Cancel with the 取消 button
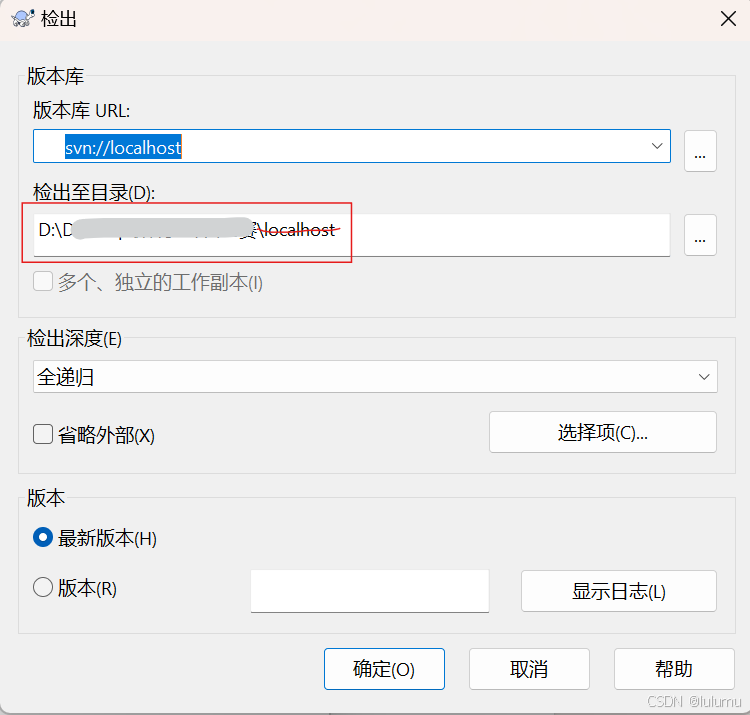Screen dimensions: 750x715 click(529, 669)
